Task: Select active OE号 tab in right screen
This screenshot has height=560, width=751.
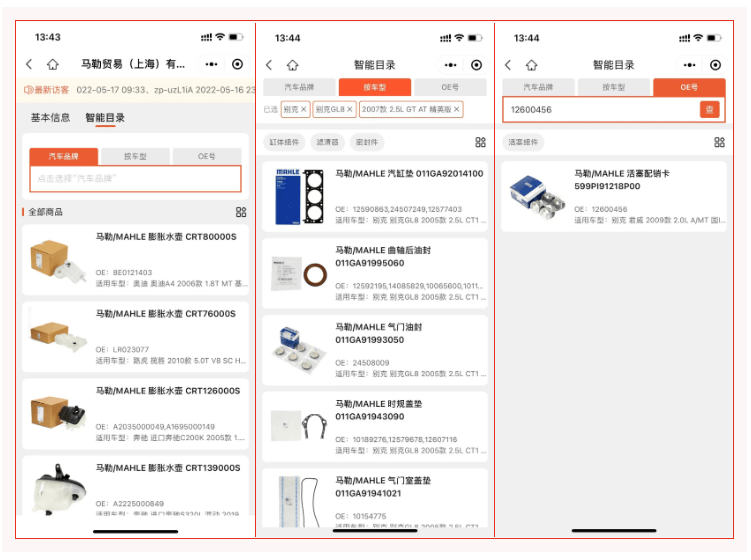Action: pos(689,87)
